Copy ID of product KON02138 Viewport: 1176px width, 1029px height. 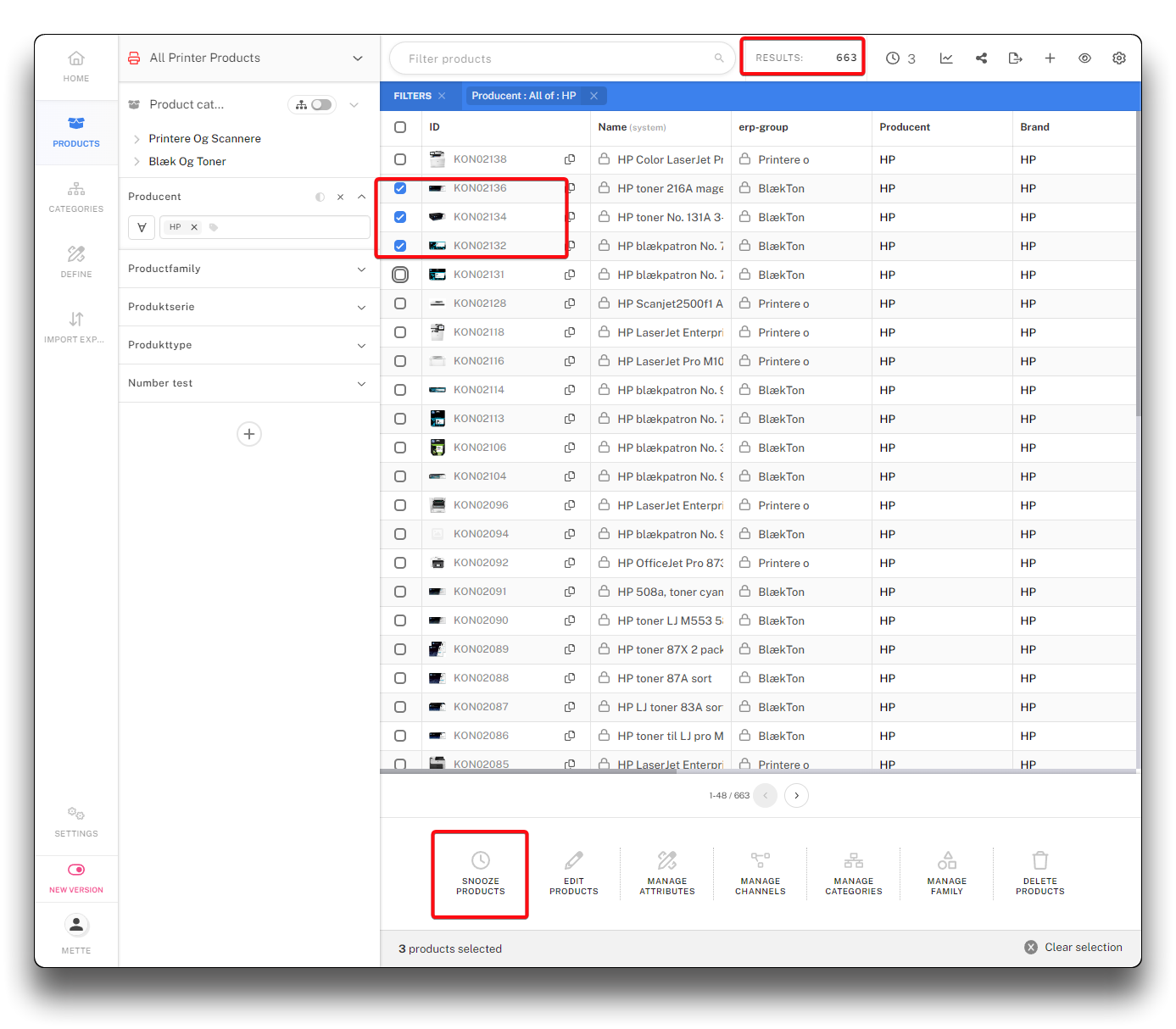[570, 159]
